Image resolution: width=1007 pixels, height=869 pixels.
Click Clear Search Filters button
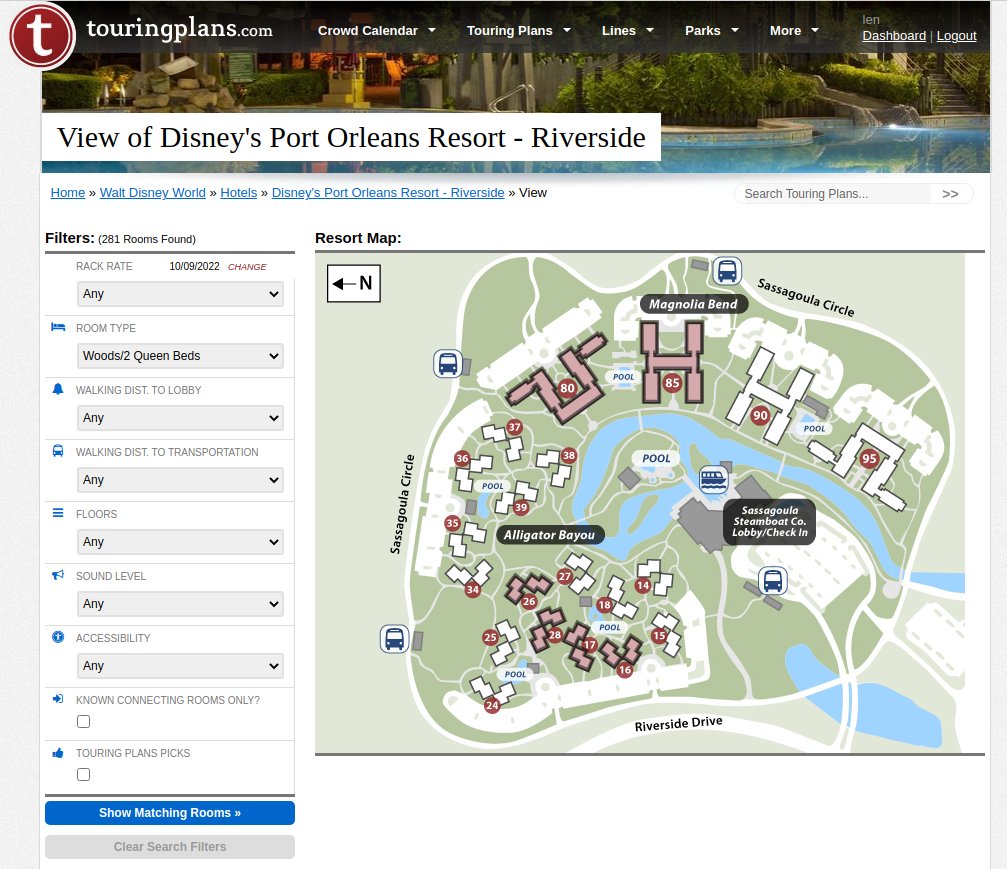coord(170,847)
